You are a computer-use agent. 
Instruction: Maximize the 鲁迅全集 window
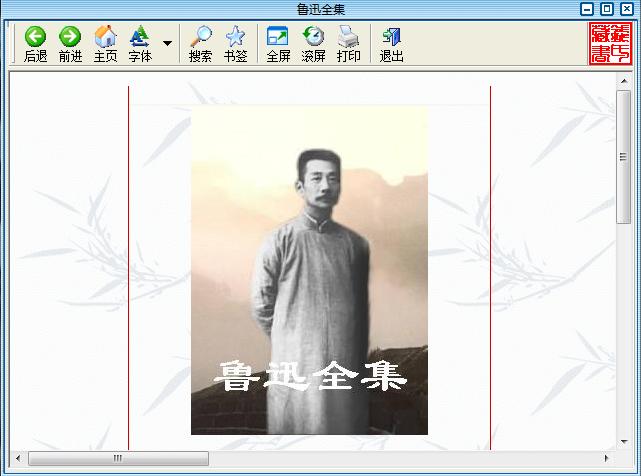pyautogui.click(x=606, y=9)
